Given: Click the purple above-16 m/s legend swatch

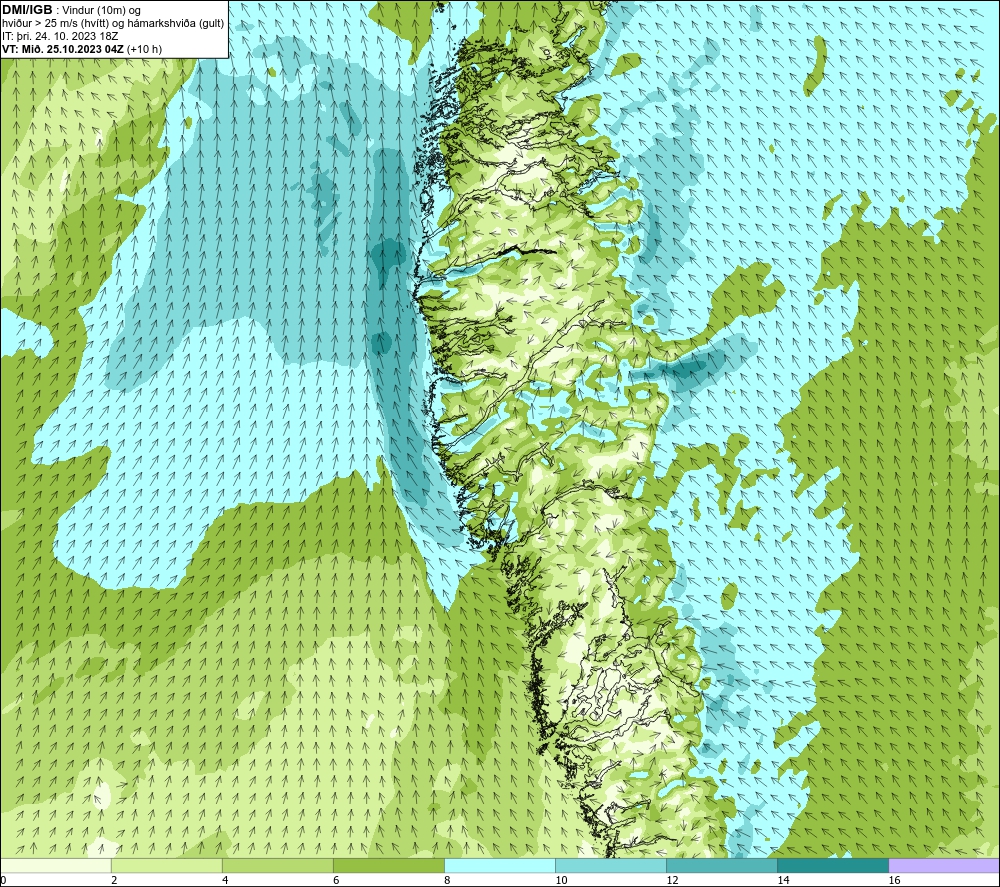Looking at the screenshot, I should click(944, 865).
